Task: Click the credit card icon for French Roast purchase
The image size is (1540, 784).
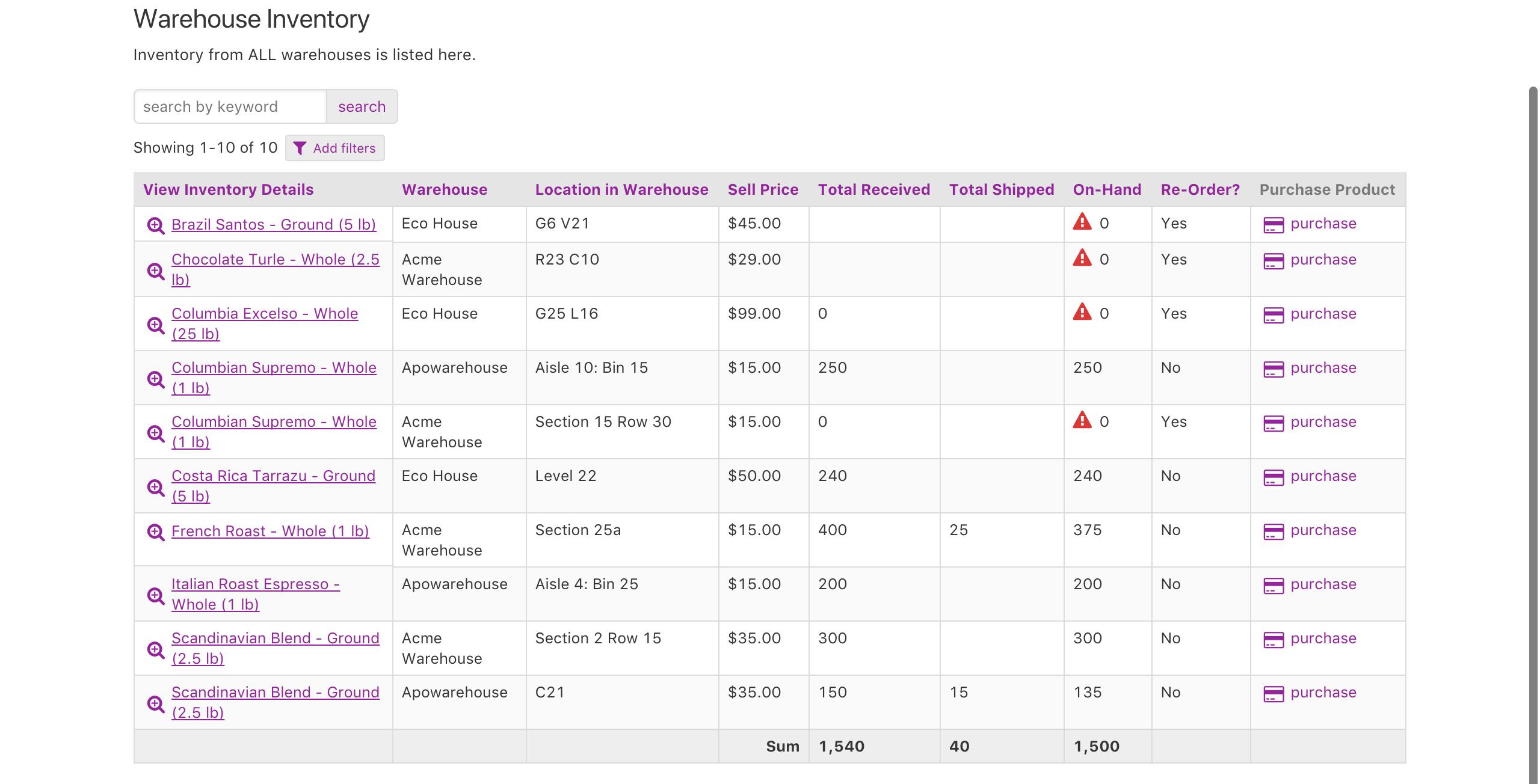Action: [1274, 530]
